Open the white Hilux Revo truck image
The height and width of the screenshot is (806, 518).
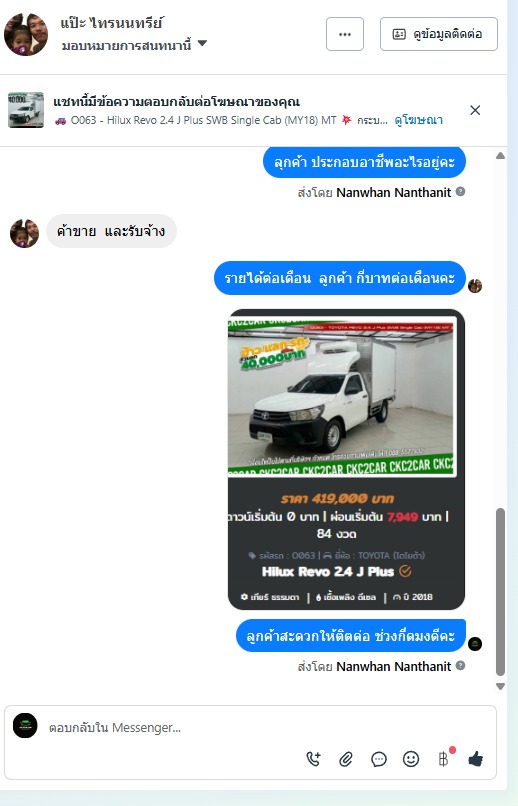[x=341, y=395]
